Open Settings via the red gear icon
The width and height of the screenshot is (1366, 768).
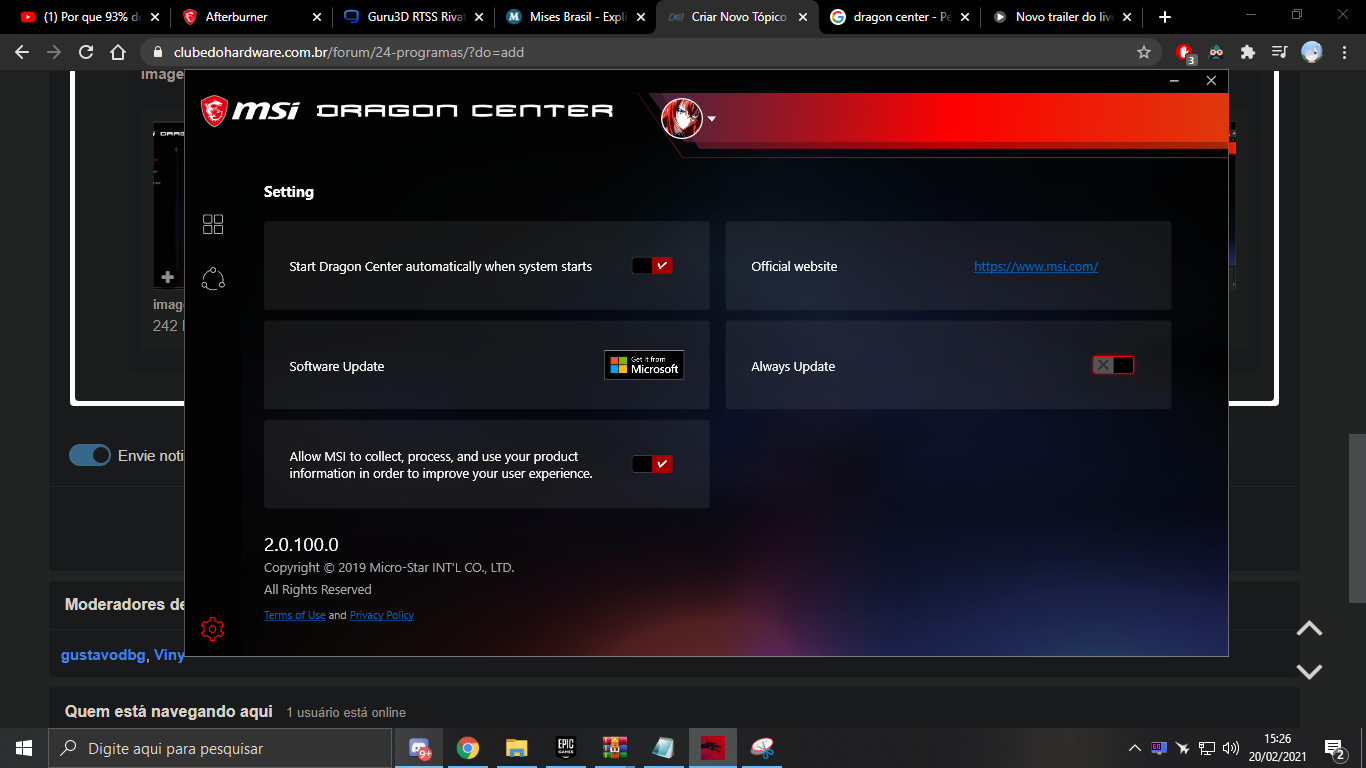click(212, 629)
